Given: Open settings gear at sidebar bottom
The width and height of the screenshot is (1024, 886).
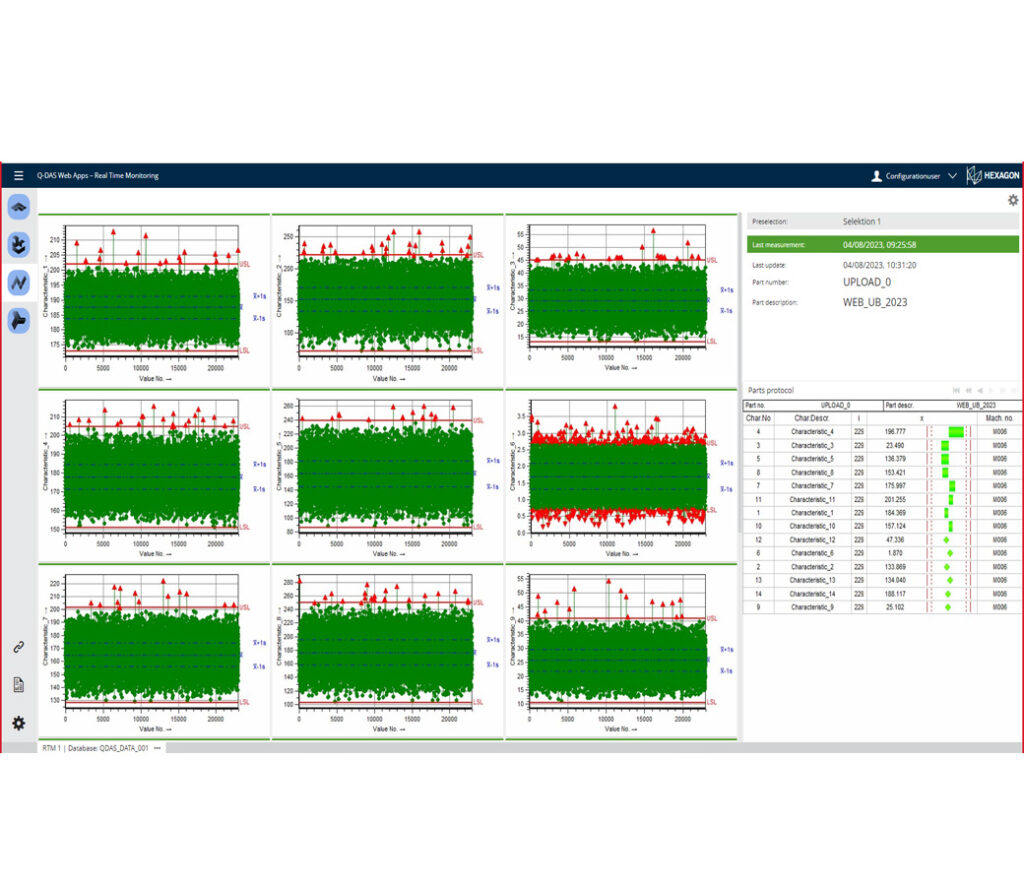Looking at the screenshot, I should (18, 722).
